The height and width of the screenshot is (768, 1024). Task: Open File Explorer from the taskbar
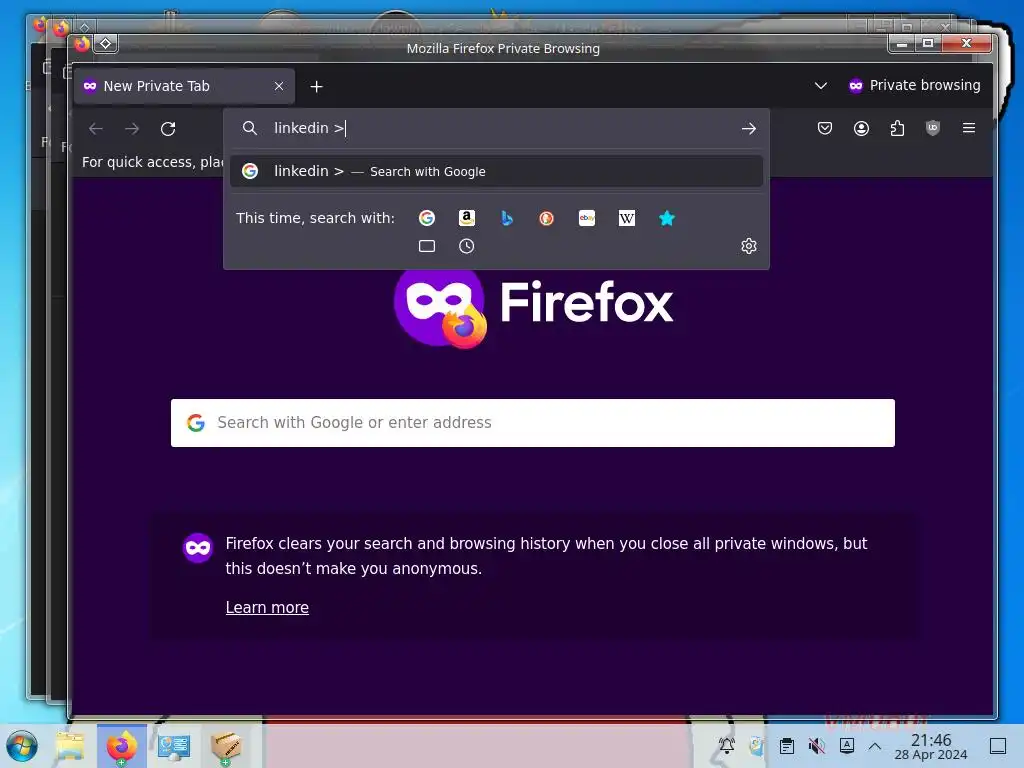70,746
